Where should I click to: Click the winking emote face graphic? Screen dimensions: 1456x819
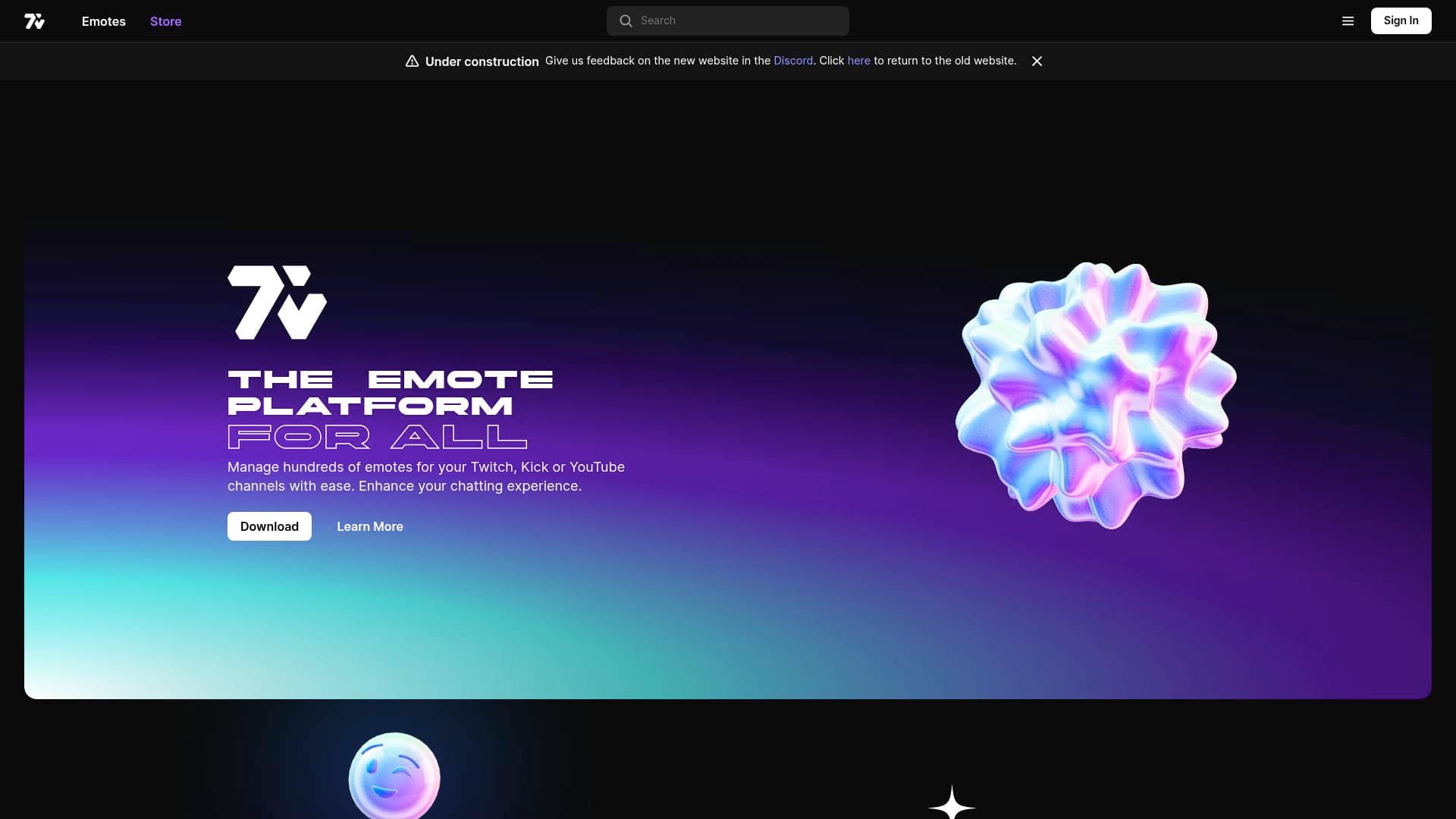(394, 777)
